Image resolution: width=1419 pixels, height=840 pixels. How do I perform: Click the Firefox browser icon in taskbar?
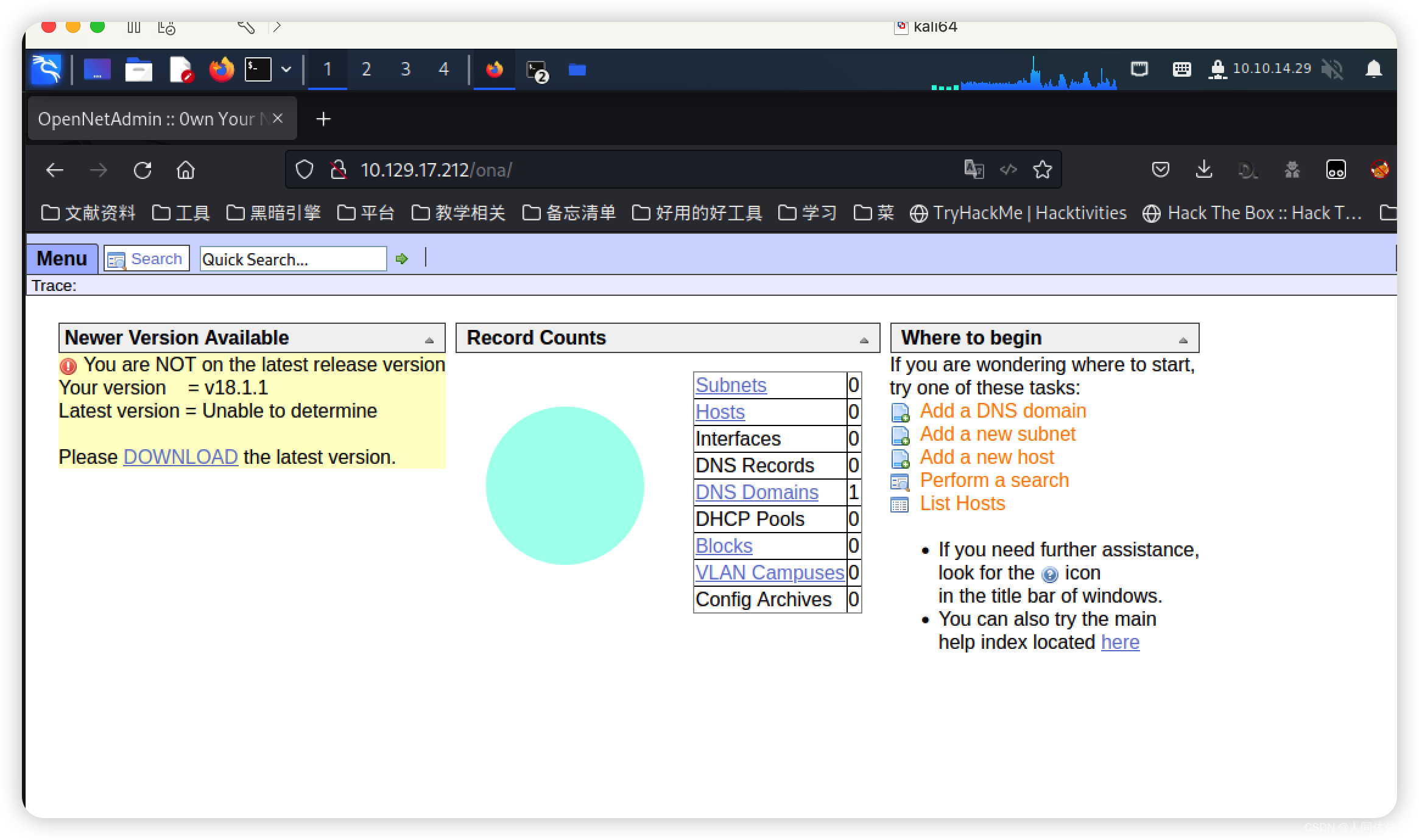[220, 68]
